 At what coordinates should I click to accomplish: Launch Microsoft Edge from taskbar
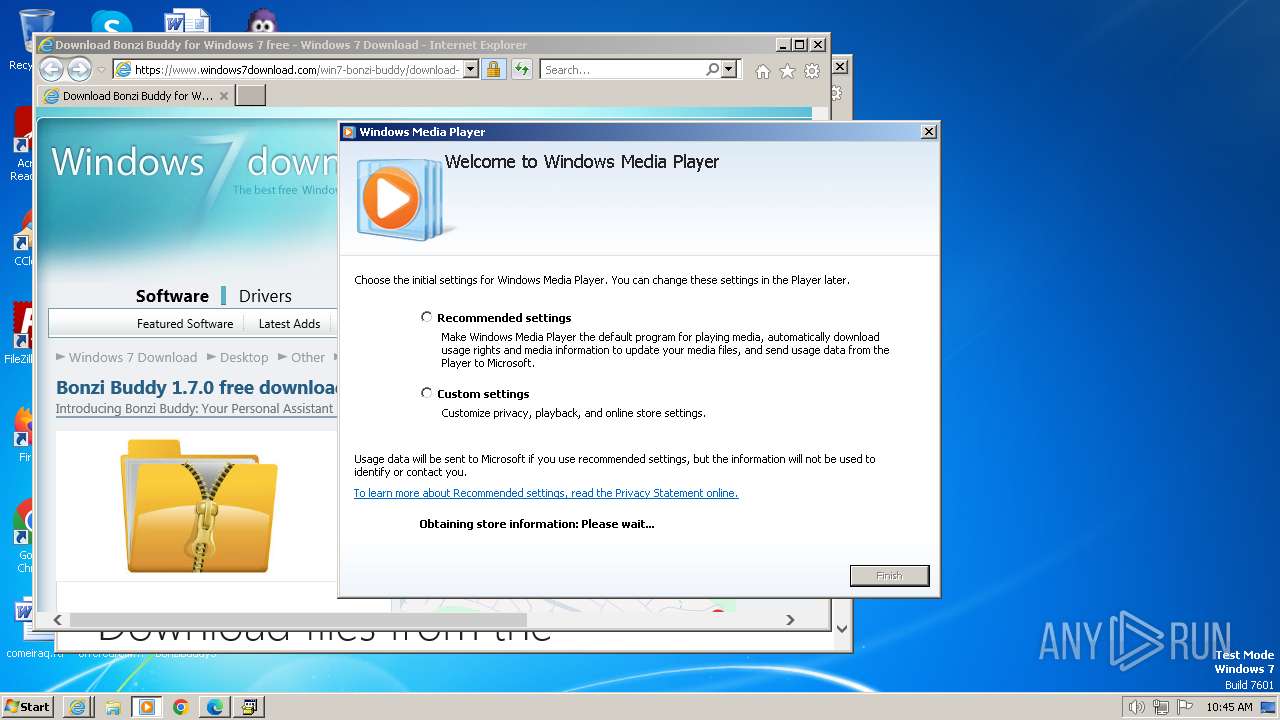click(x=214, y=707)
